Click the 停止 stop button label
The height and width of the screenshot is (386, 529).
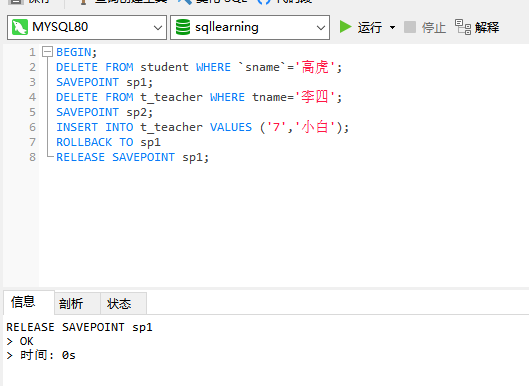pyautogui.click(x=434, y=27)
